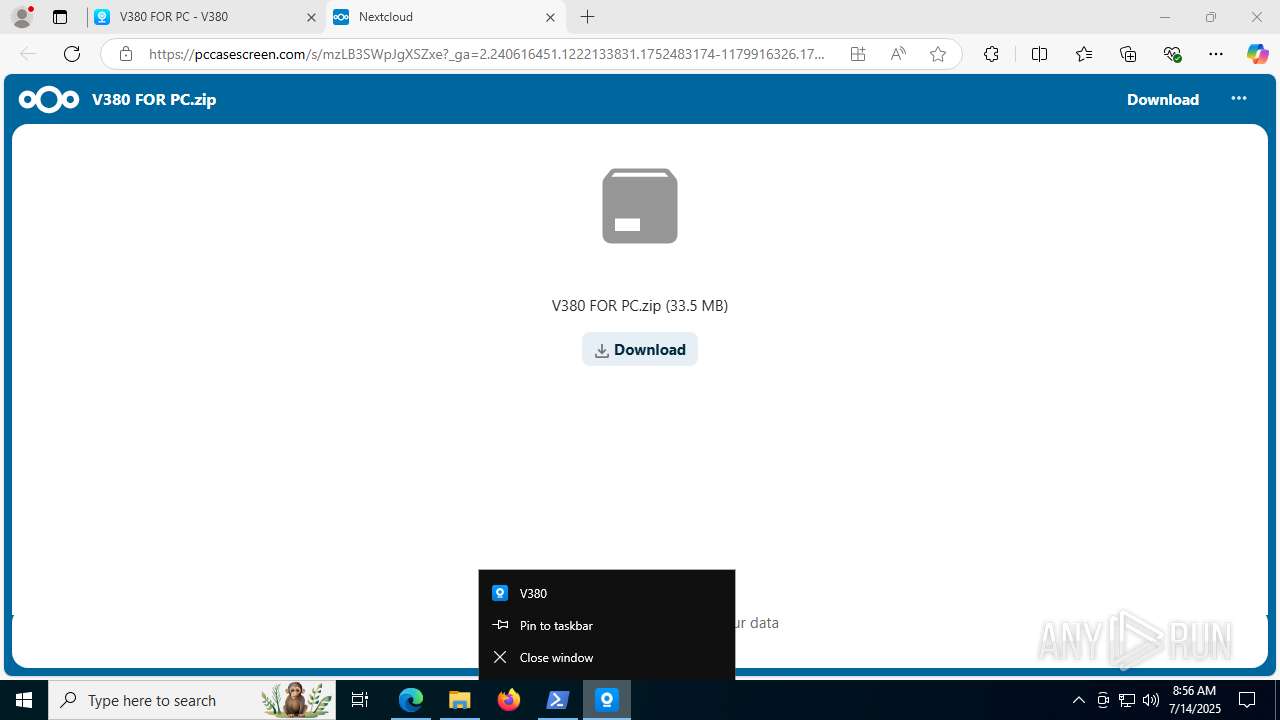This screenshot has height=720, width=1280.
Task: Open the Collections icon
Action: (1128, 54)
